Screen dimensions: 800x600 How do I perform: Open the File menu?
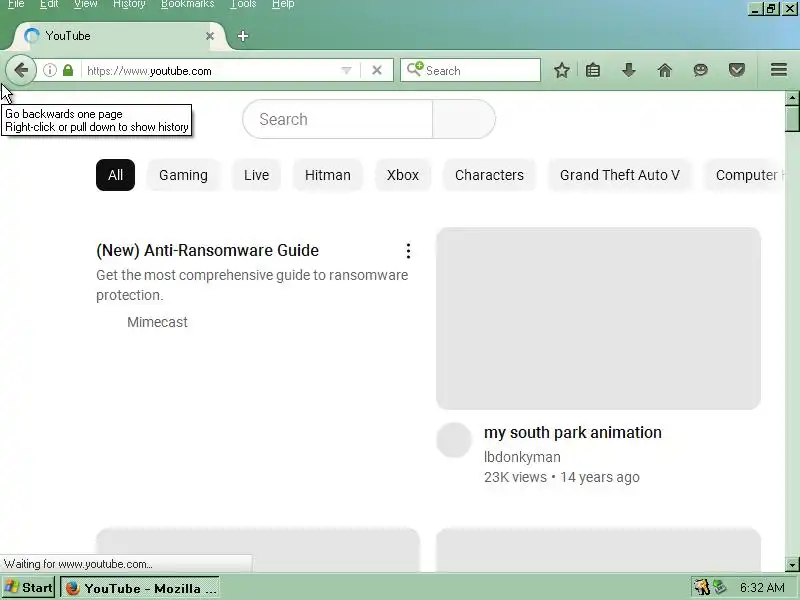(16, 4)
